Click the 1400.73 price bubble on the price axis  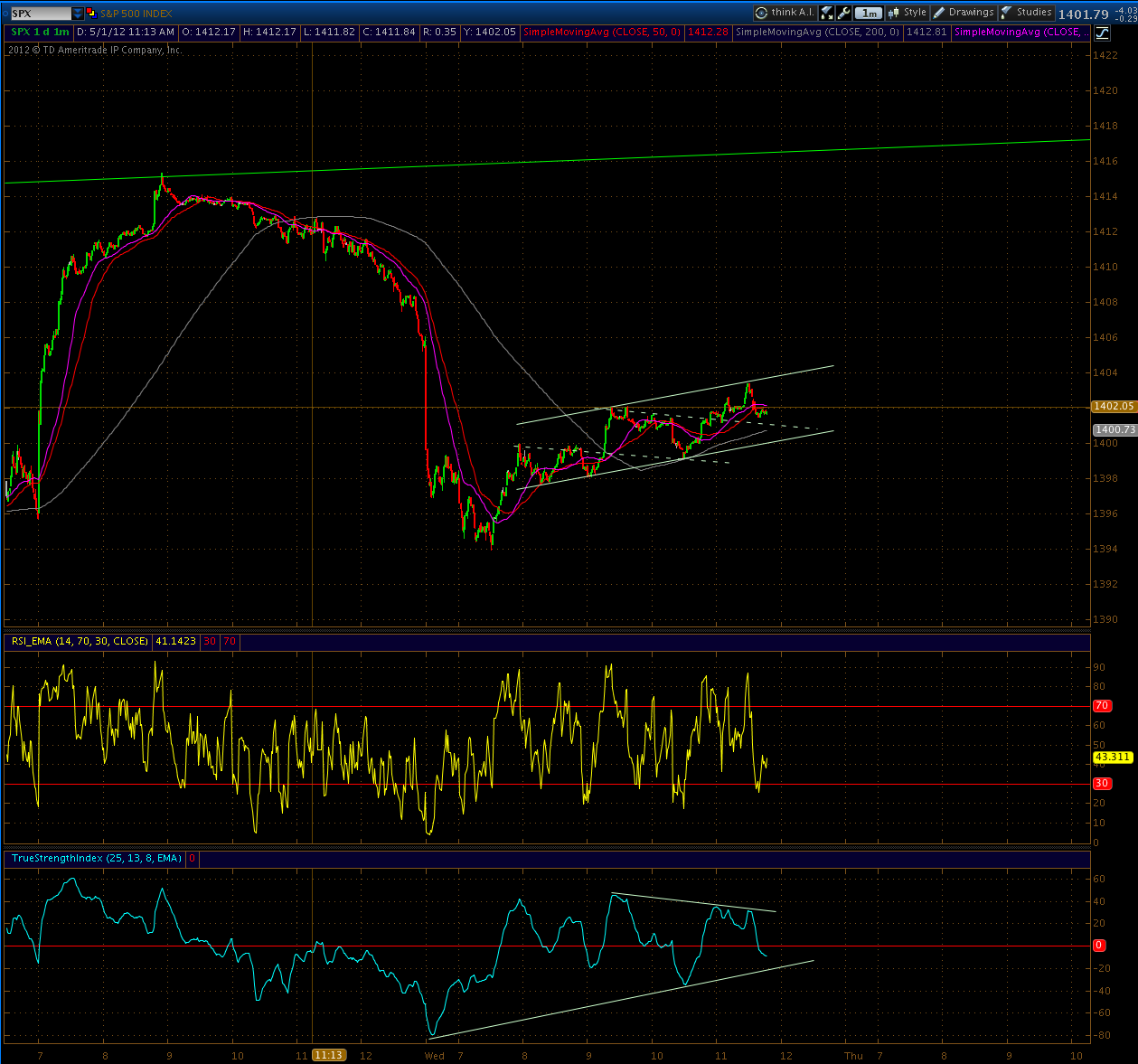coord(1114,430)
